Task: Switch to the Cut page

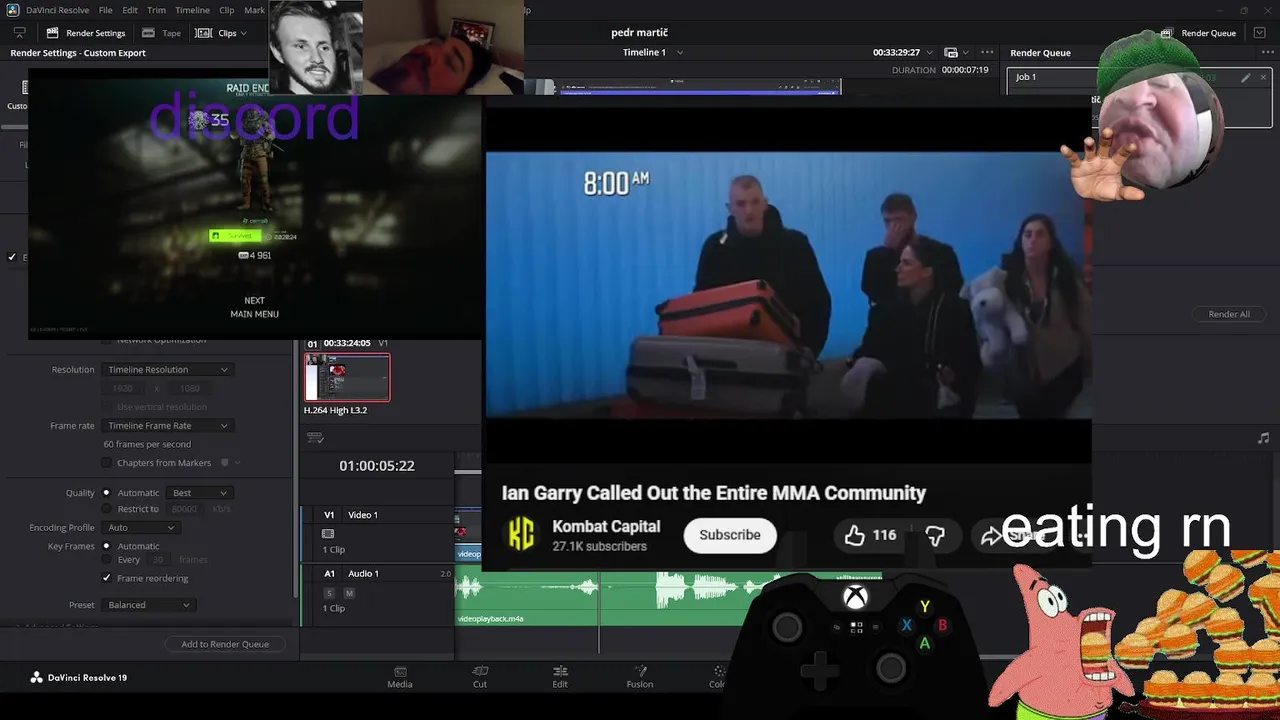Action: click(480, 677)
